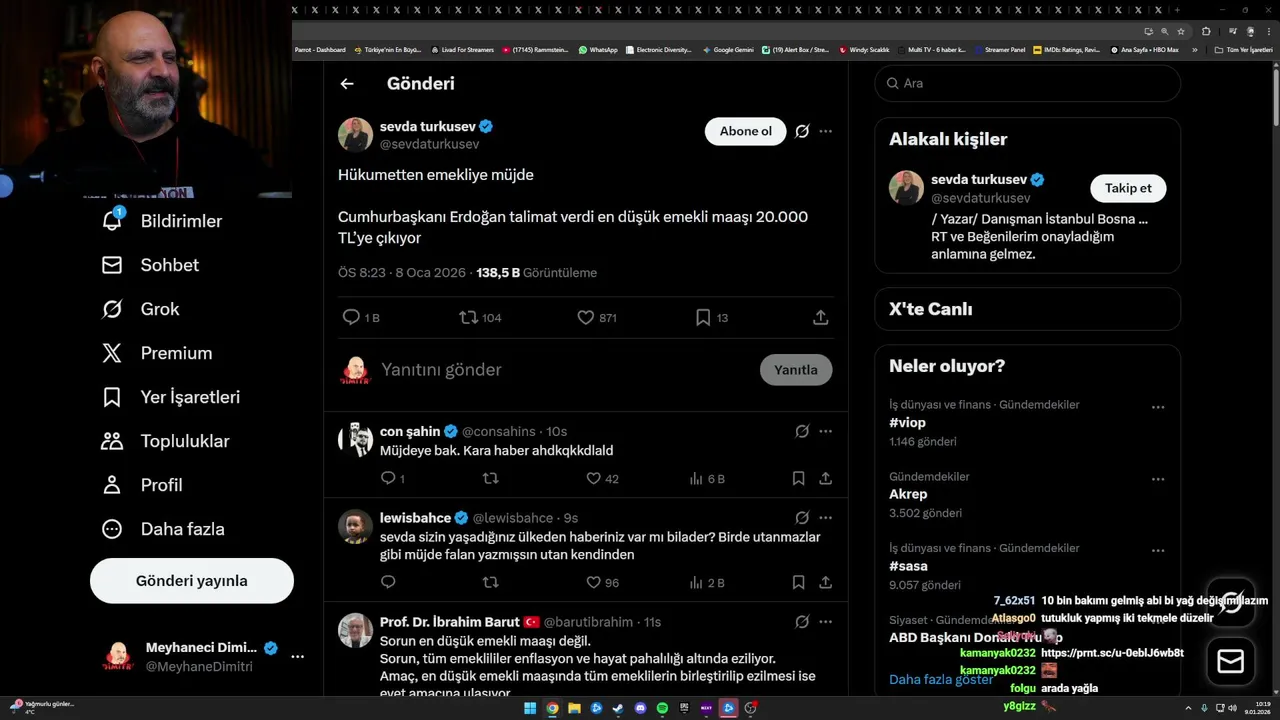The image size is (1280, 720).
Task: Open Premium in the sidebar
Action: click(x=157, y=353)
